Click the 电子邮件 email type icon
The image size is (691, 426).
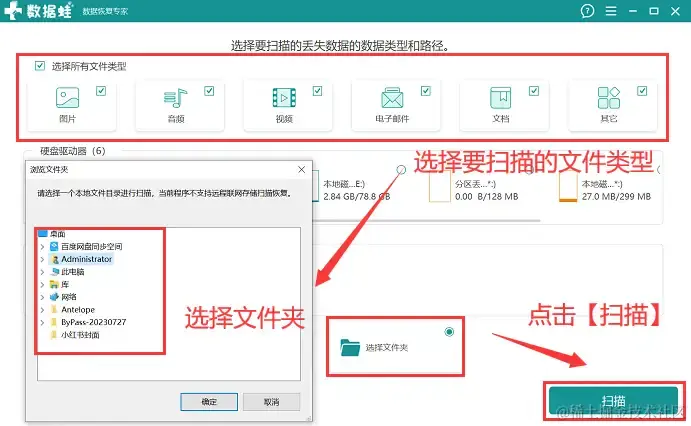[392, 98]
